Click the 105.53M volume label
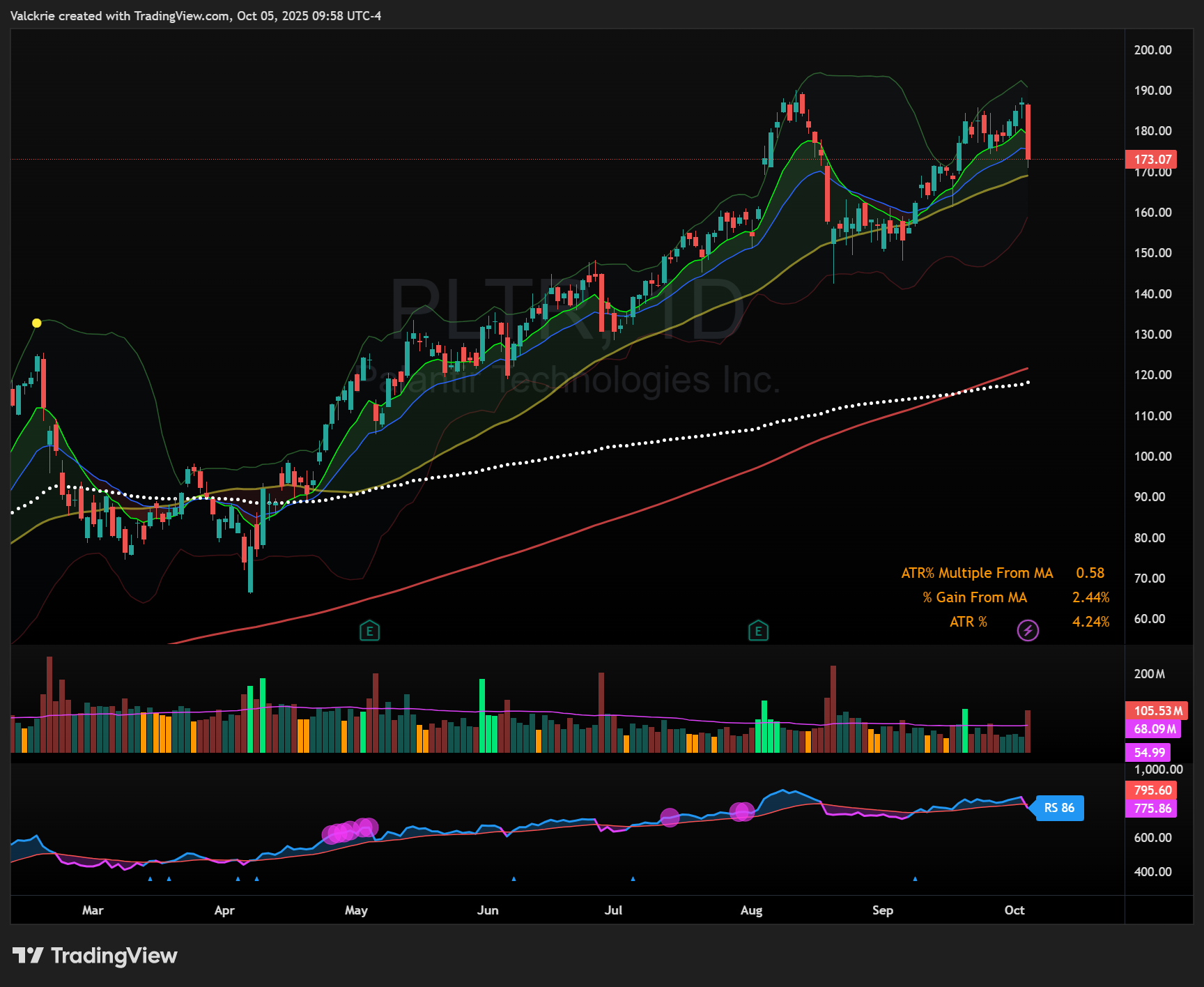 coord(1157,710)
